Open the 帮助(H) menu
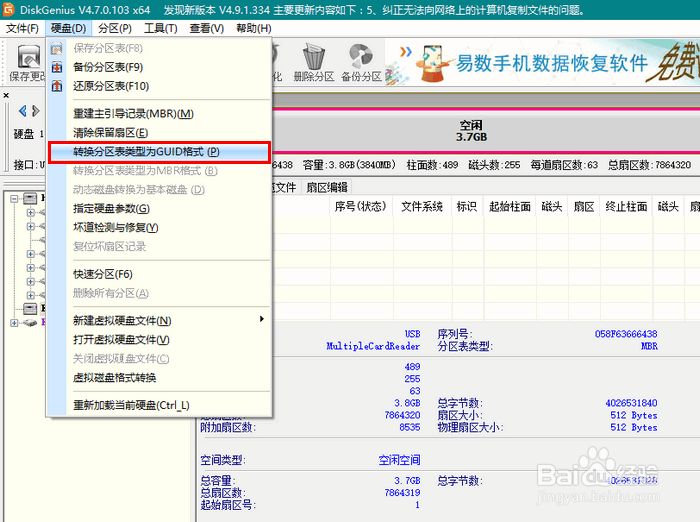Screen dimensions: 700x522 (x=254, y=28)
